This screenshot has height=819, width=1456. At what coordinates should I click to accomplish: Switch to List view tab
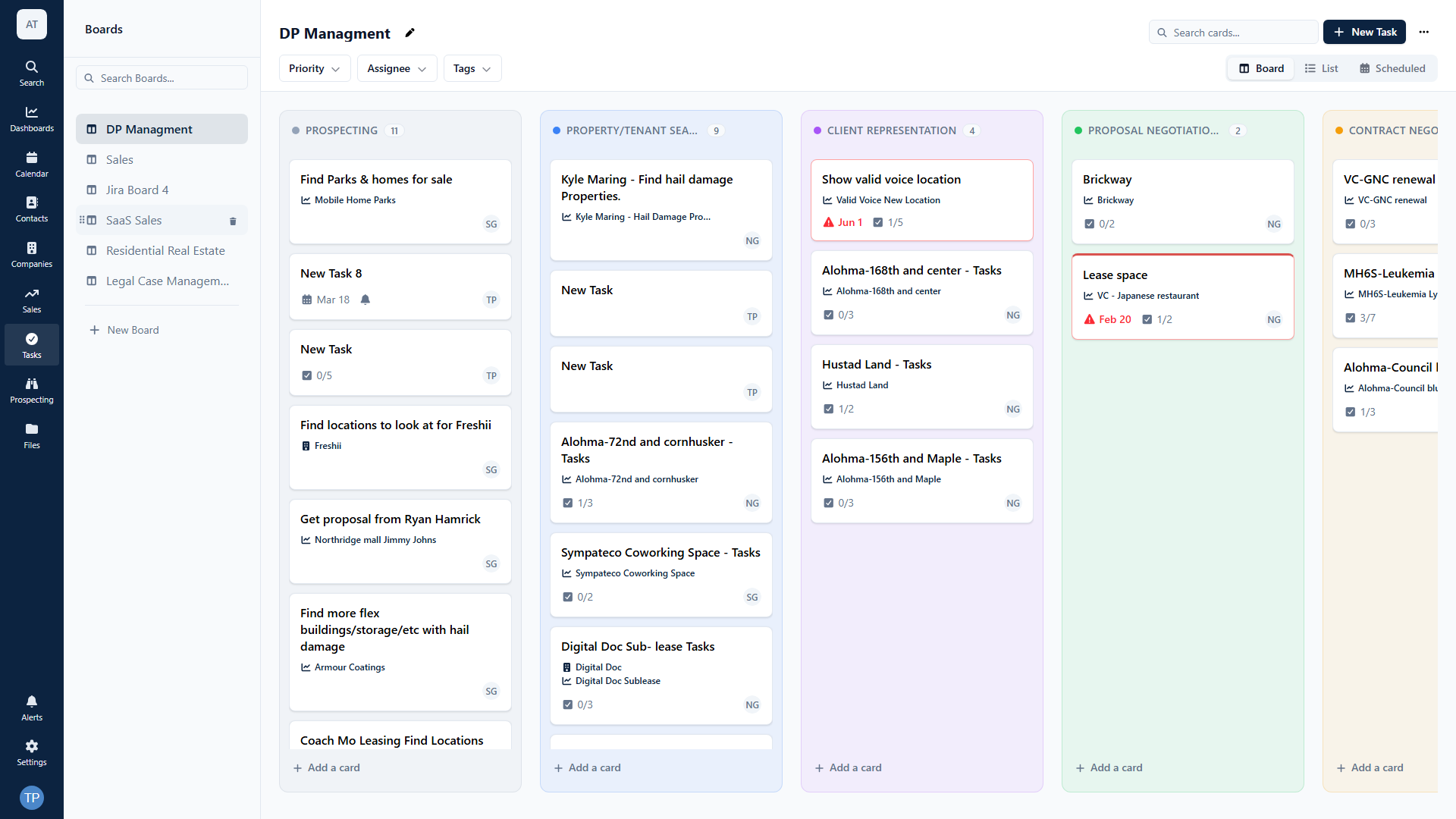1321,68
